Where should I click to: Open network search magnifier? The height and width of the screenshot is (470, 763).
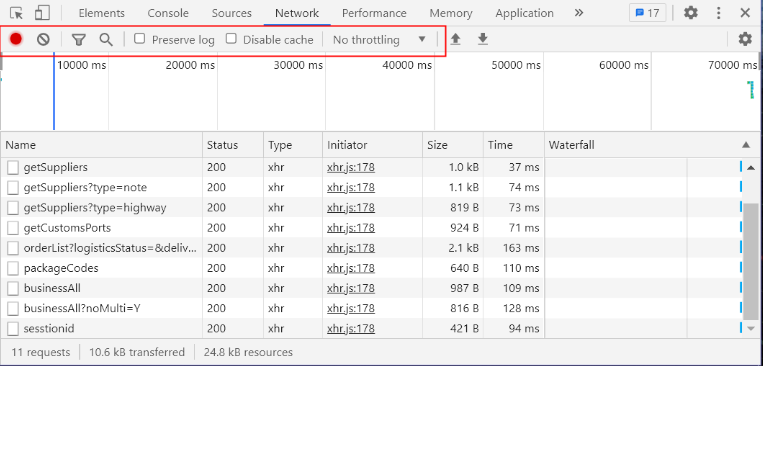click(x=106, y=39)
